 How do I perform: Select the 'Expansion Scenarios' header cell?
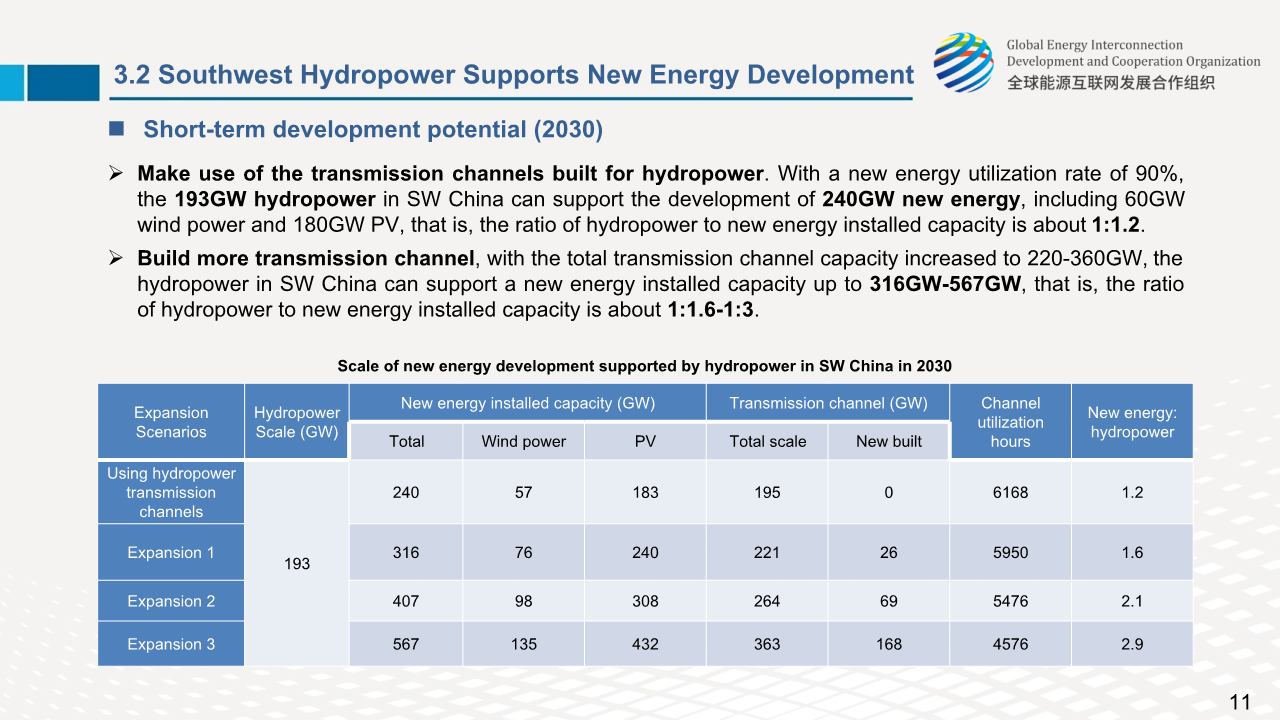[171, 422]
